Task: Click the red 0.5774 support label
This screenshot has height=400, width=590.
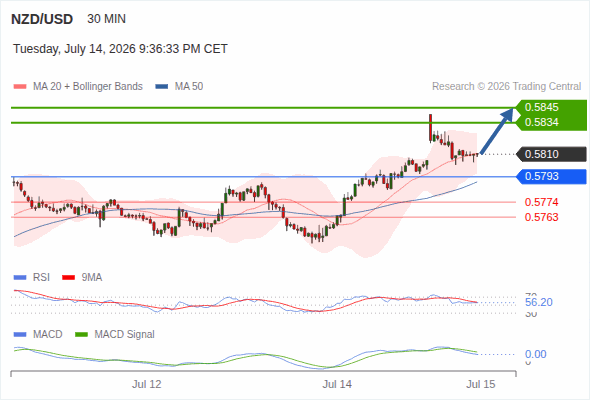Action: (x=541, y=202)
